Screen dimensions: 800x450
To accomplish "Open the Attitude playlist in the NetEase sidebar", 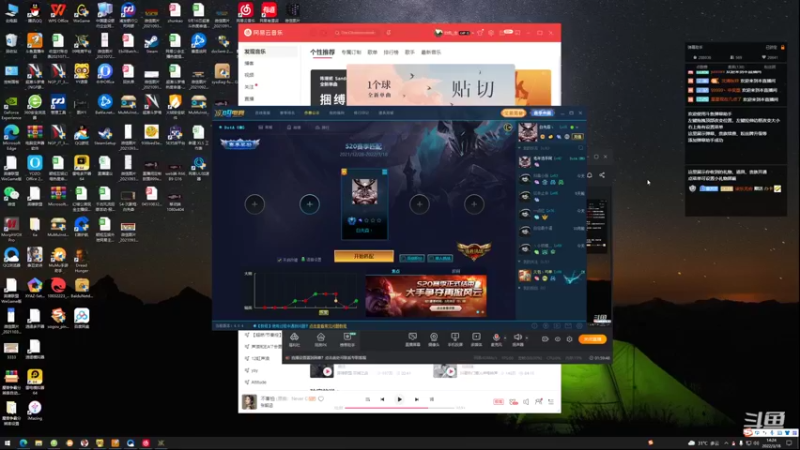I will [259, 382].
